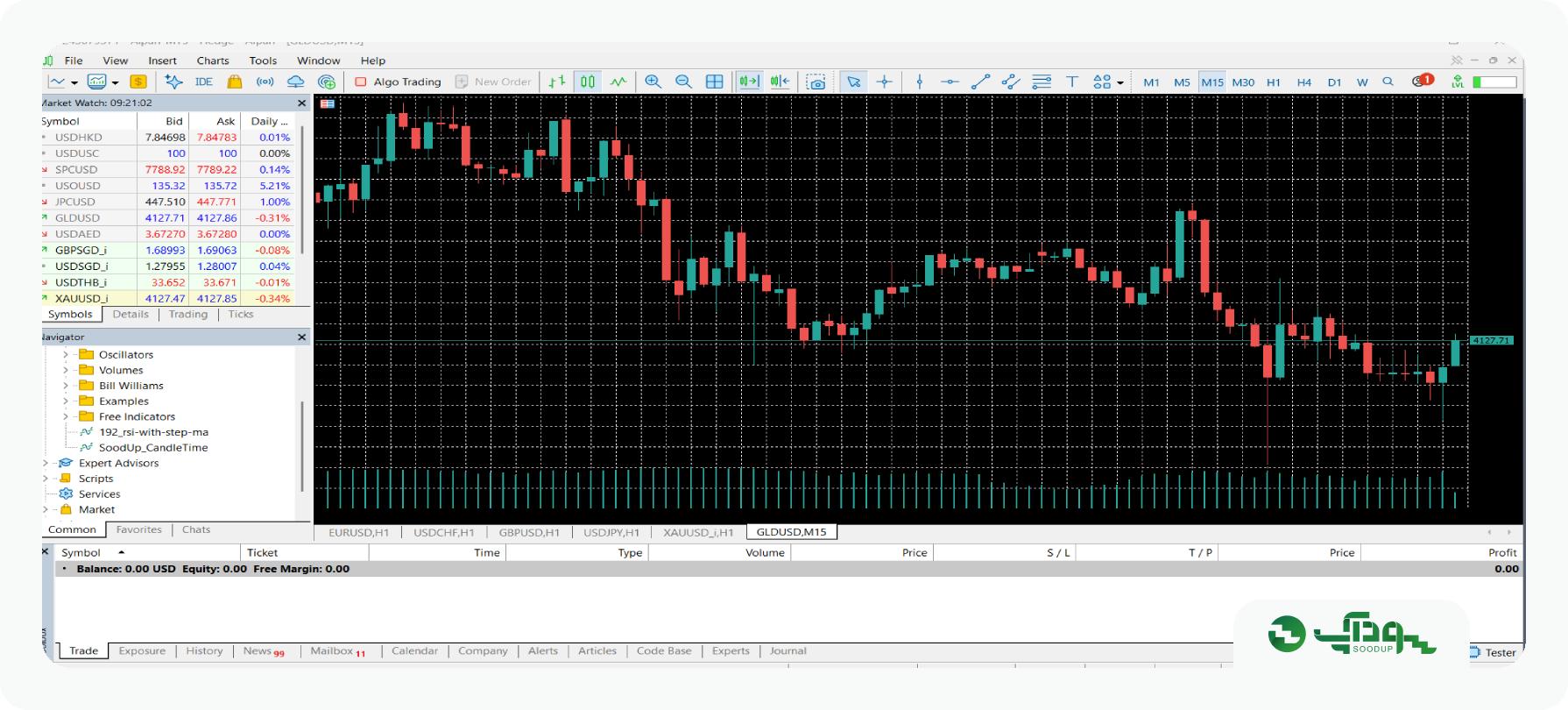1568x710 pixels.
Task: Select the Text label tool
Action: (x=1071, y=82)
